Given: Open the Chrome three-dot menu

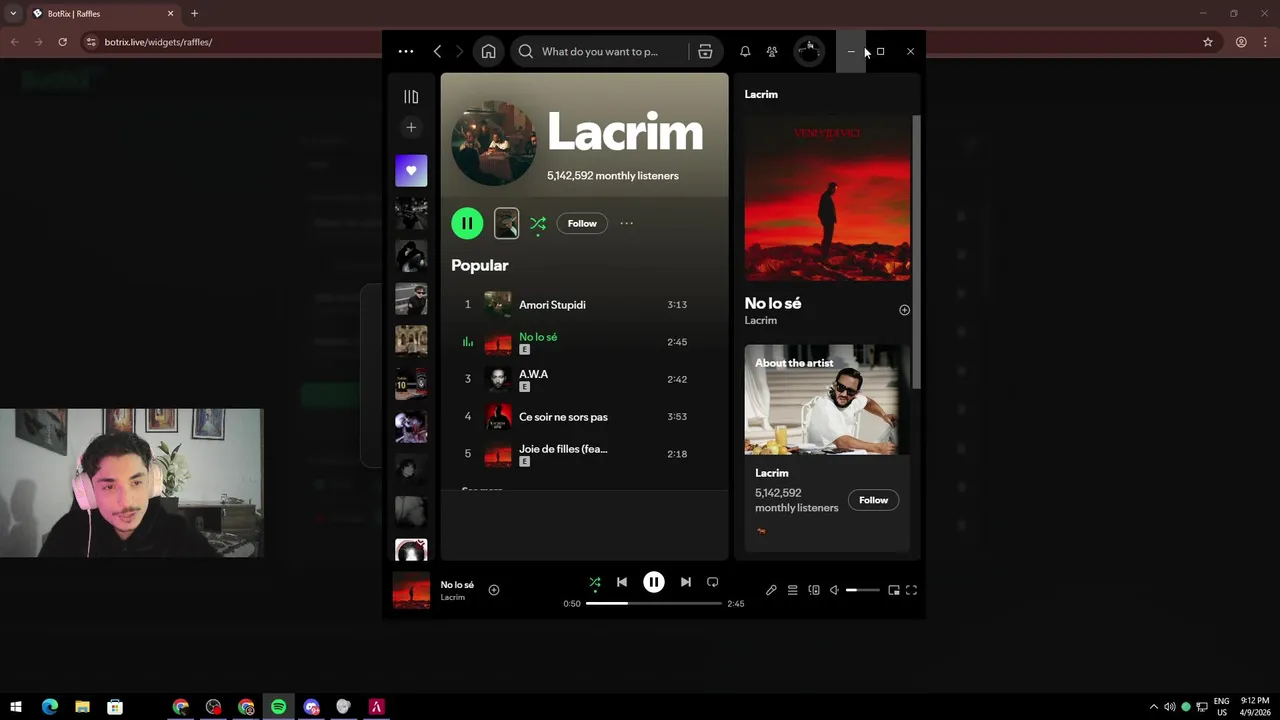Looking at the screenshot, I should pos(1266,42).
